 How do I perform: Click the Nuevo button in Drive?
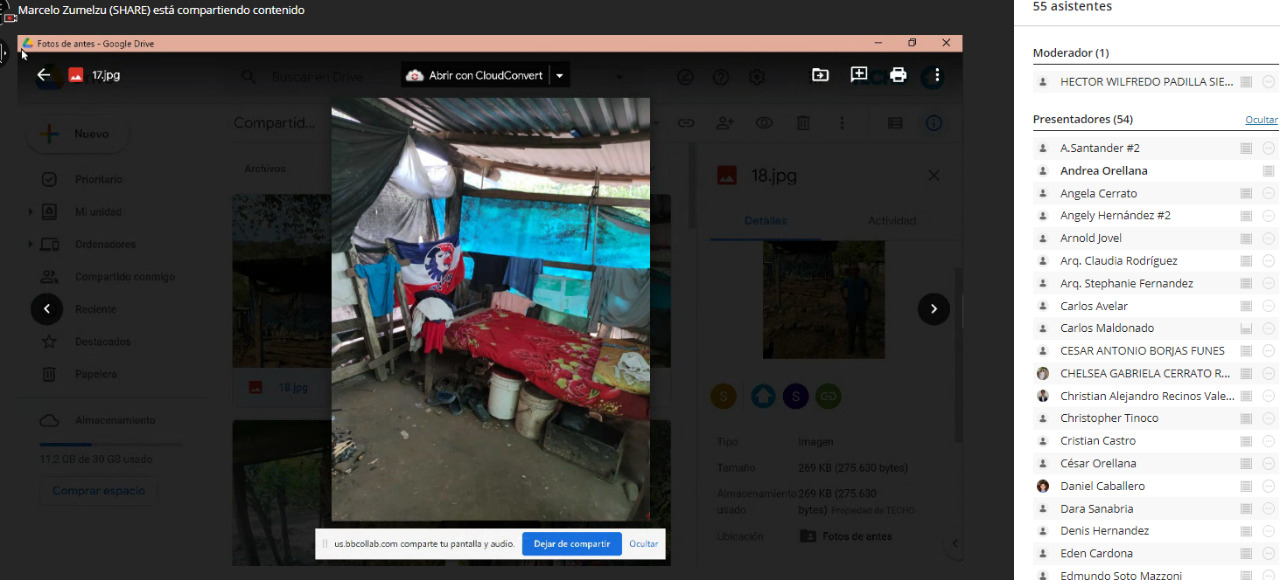pyautogui.click(x=76, y=134)
